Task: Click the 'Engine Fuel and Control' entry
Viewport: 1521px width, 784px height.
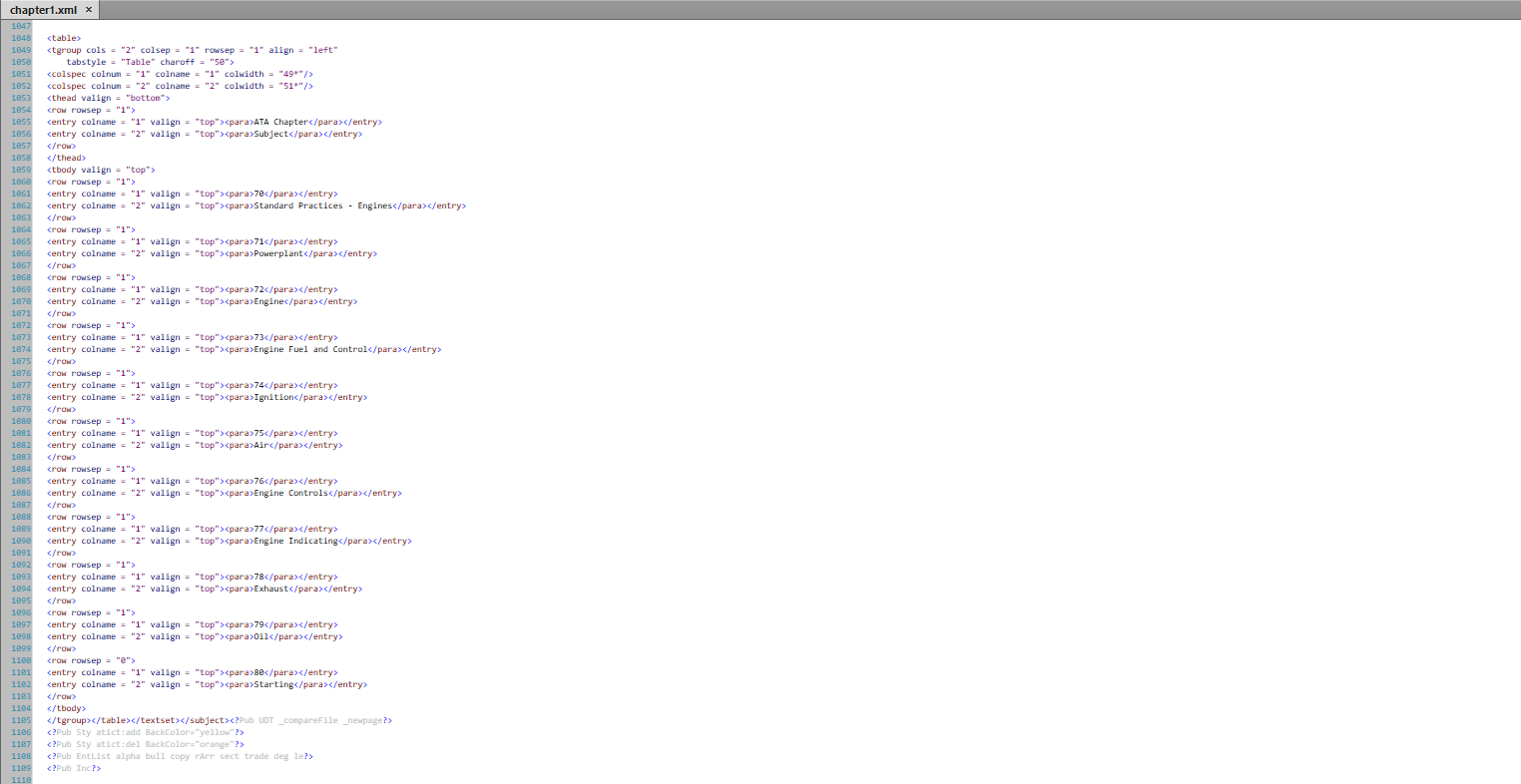Action: (245, 349)
